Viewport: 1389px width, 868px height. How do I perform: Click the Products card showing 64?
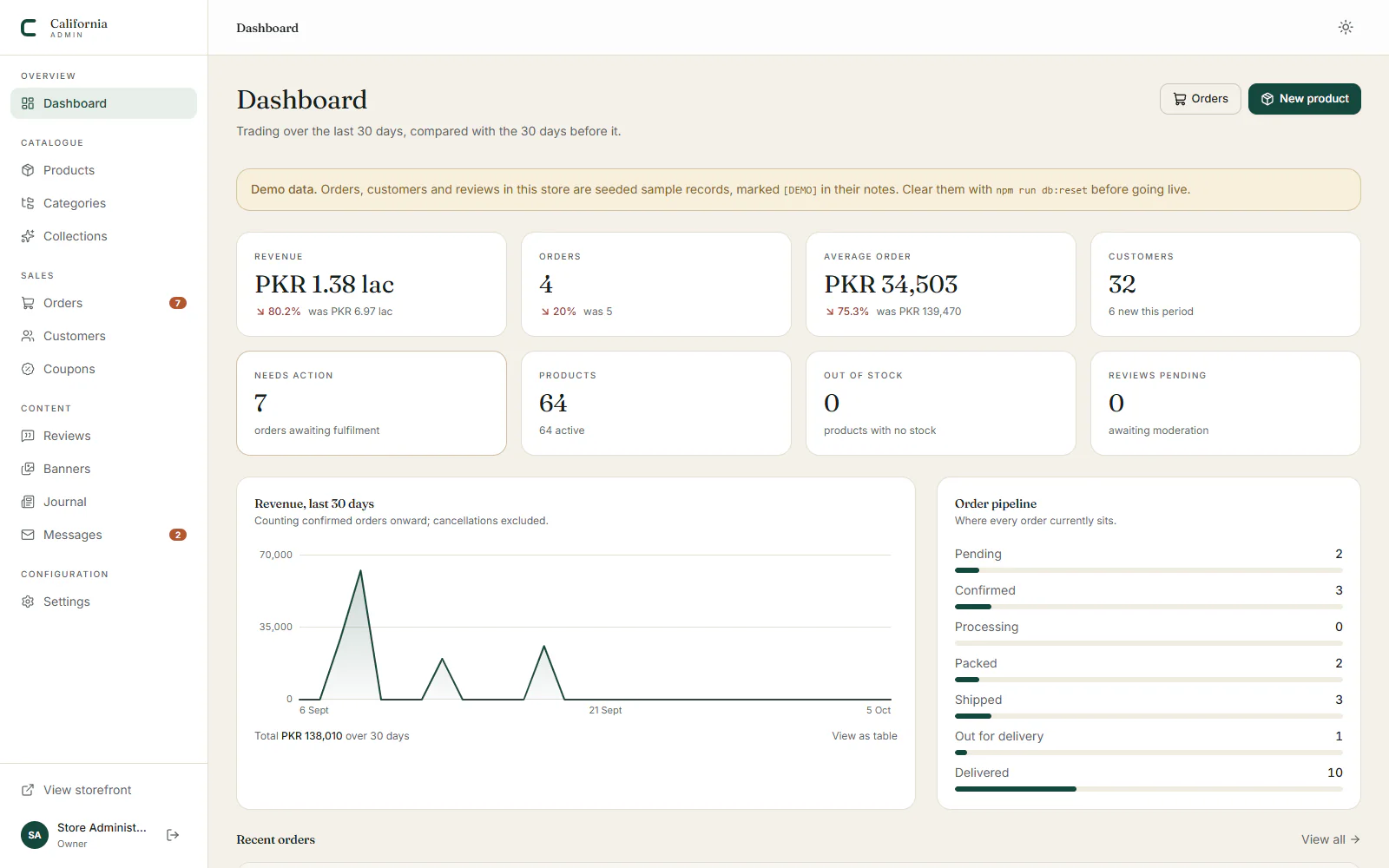656,403
